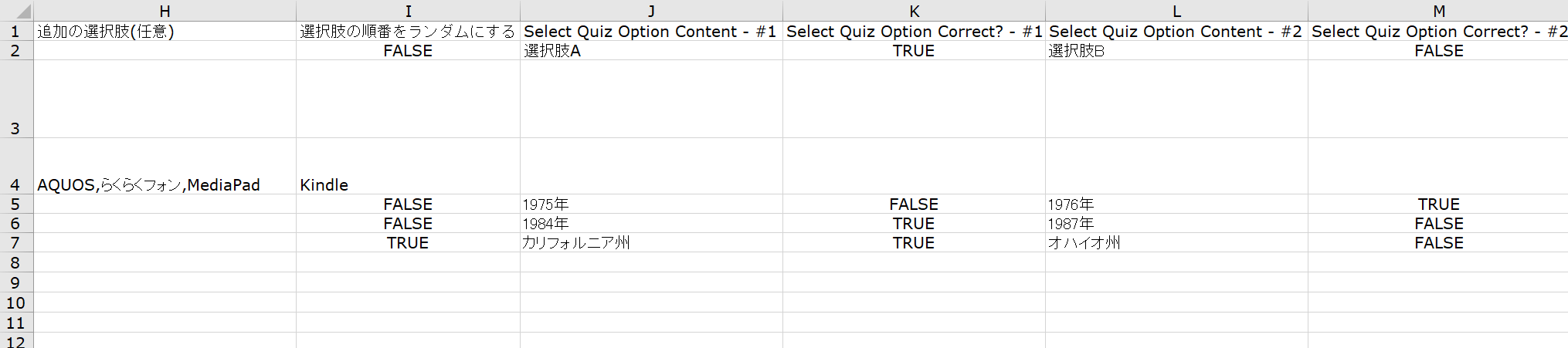
Task: Select column J header
Action: pos(651,11)
